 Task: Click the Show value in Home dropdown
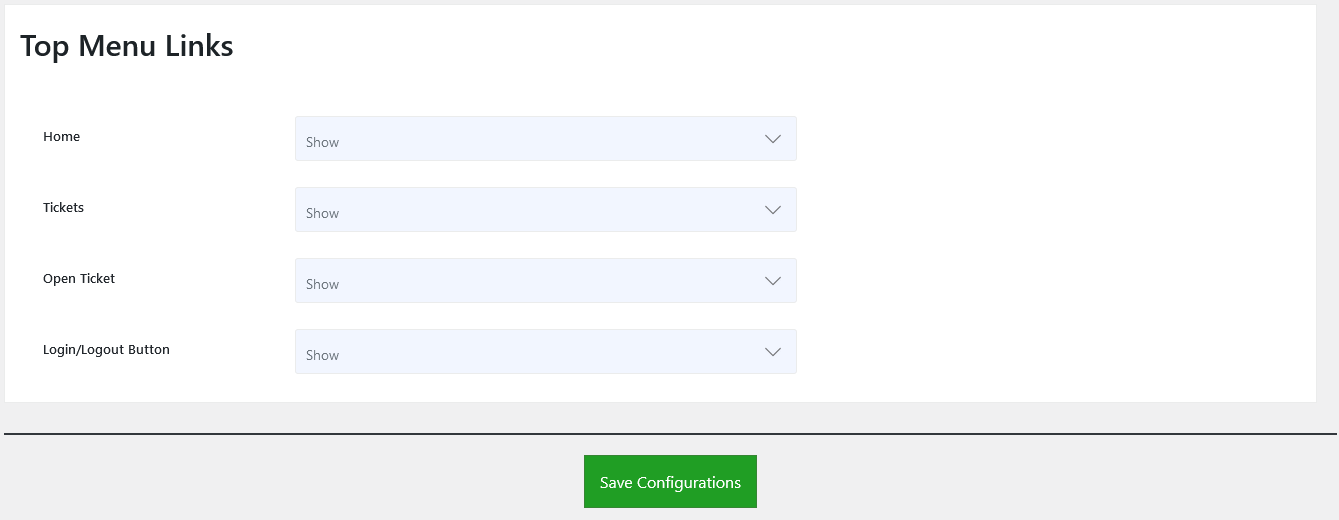(x=322, y=143)
